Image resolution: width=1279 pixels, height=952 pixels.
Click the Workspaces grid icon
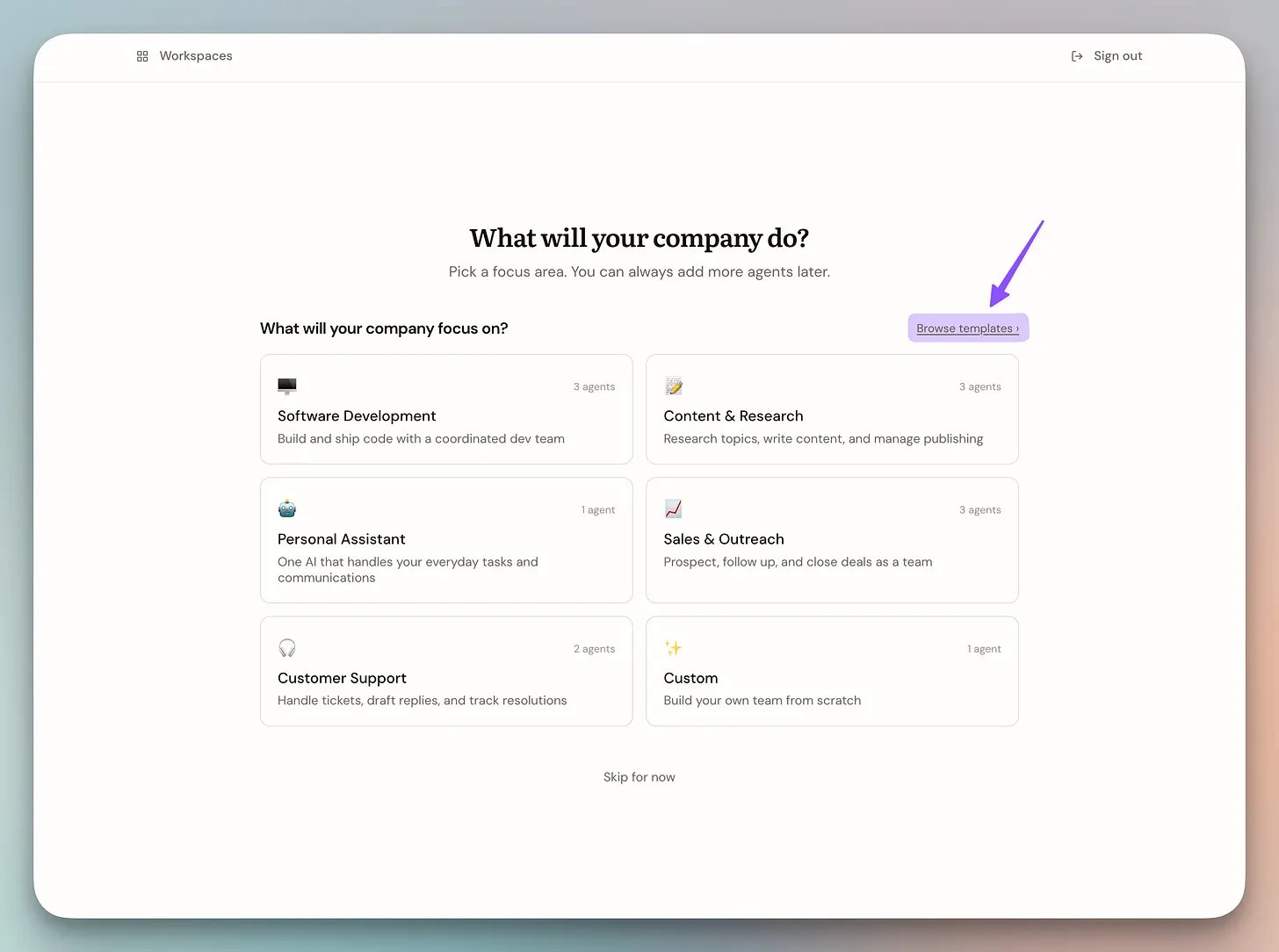click(x=142, y=56)
